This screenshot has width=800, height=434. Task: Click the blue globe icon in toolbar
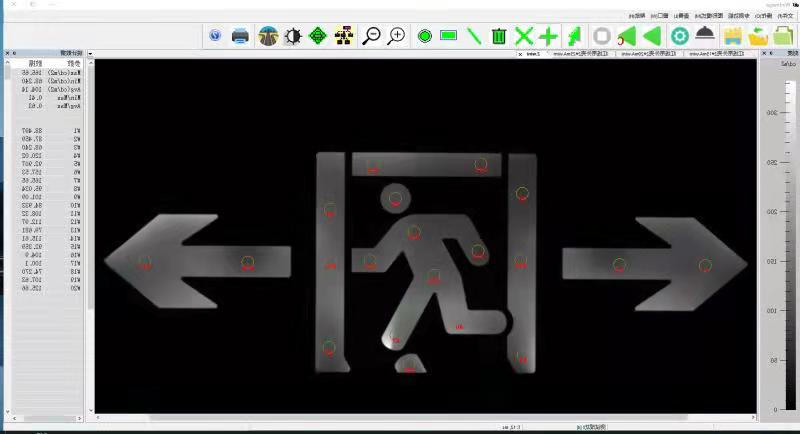(x=215, y=36)
